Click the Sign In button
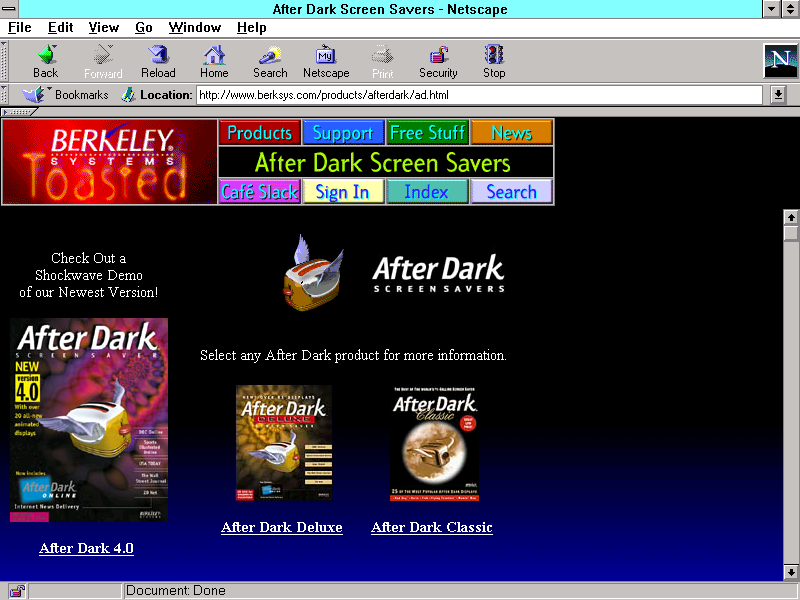Viewport: 800px width, 600px height. click(343, 192)
